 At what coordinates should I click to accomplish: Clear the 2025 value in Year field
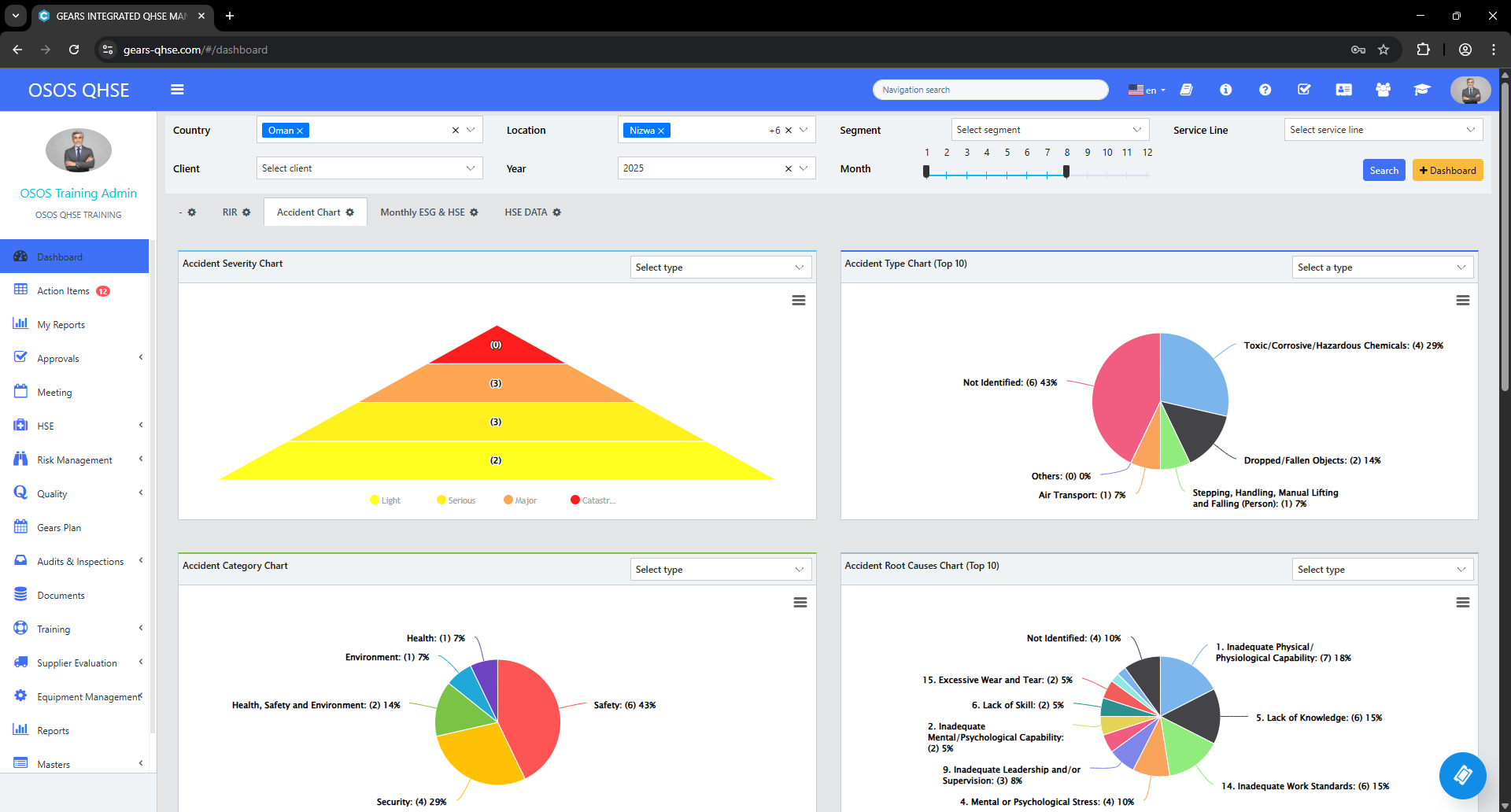tap(788, 168)
